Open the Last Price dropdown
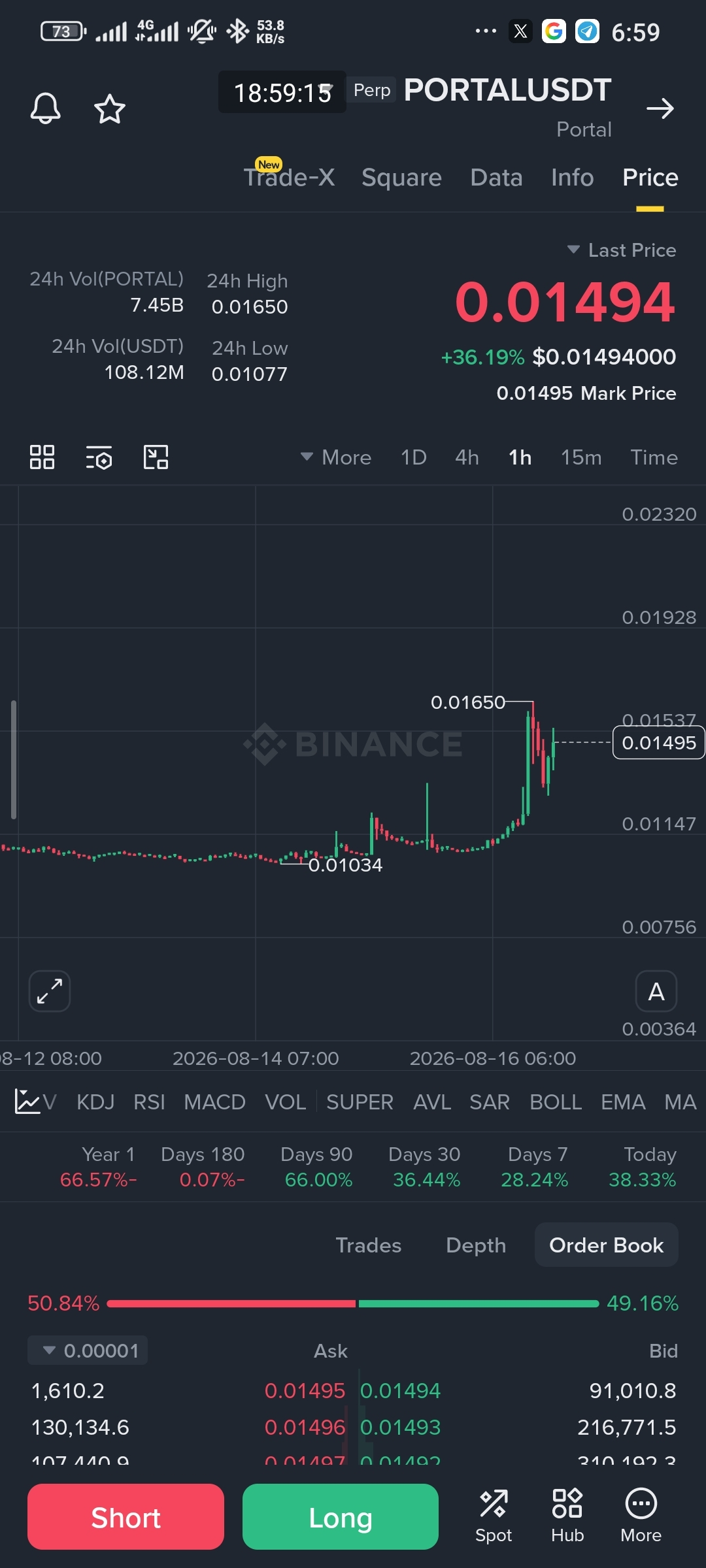 622,250
